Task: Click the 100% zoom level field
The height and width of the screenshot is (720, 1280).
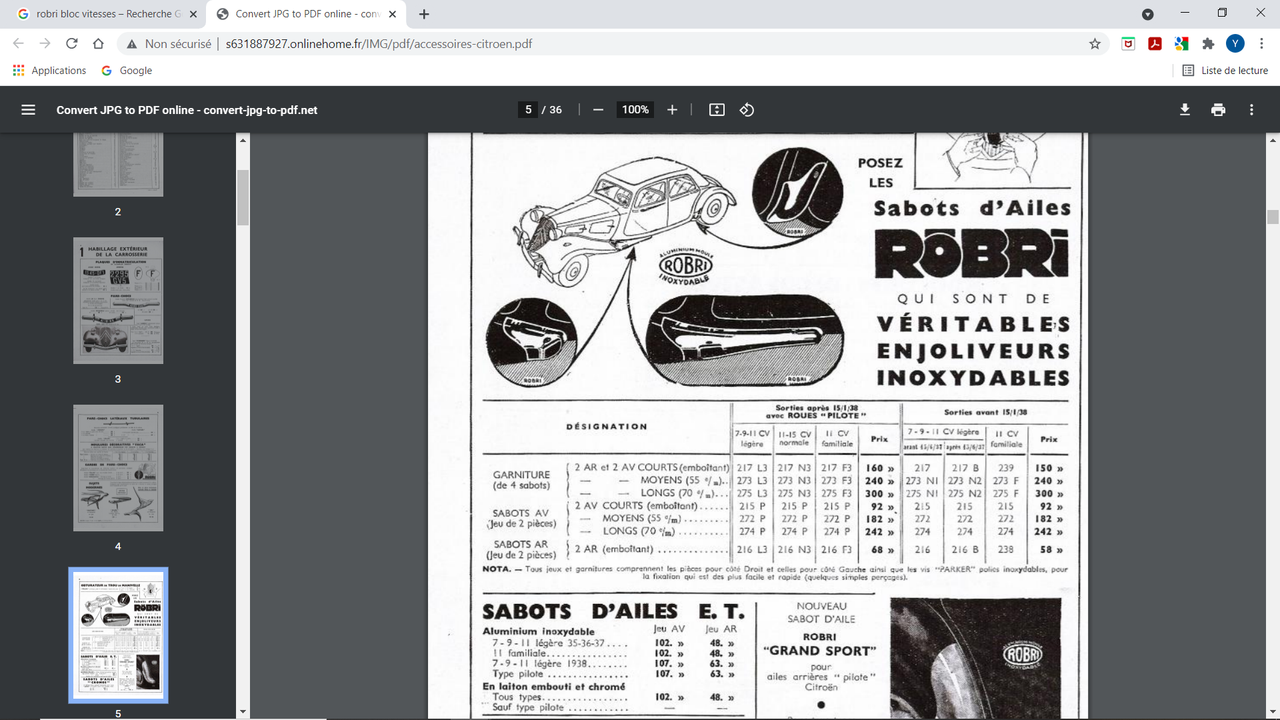Action: pos(635,110)
